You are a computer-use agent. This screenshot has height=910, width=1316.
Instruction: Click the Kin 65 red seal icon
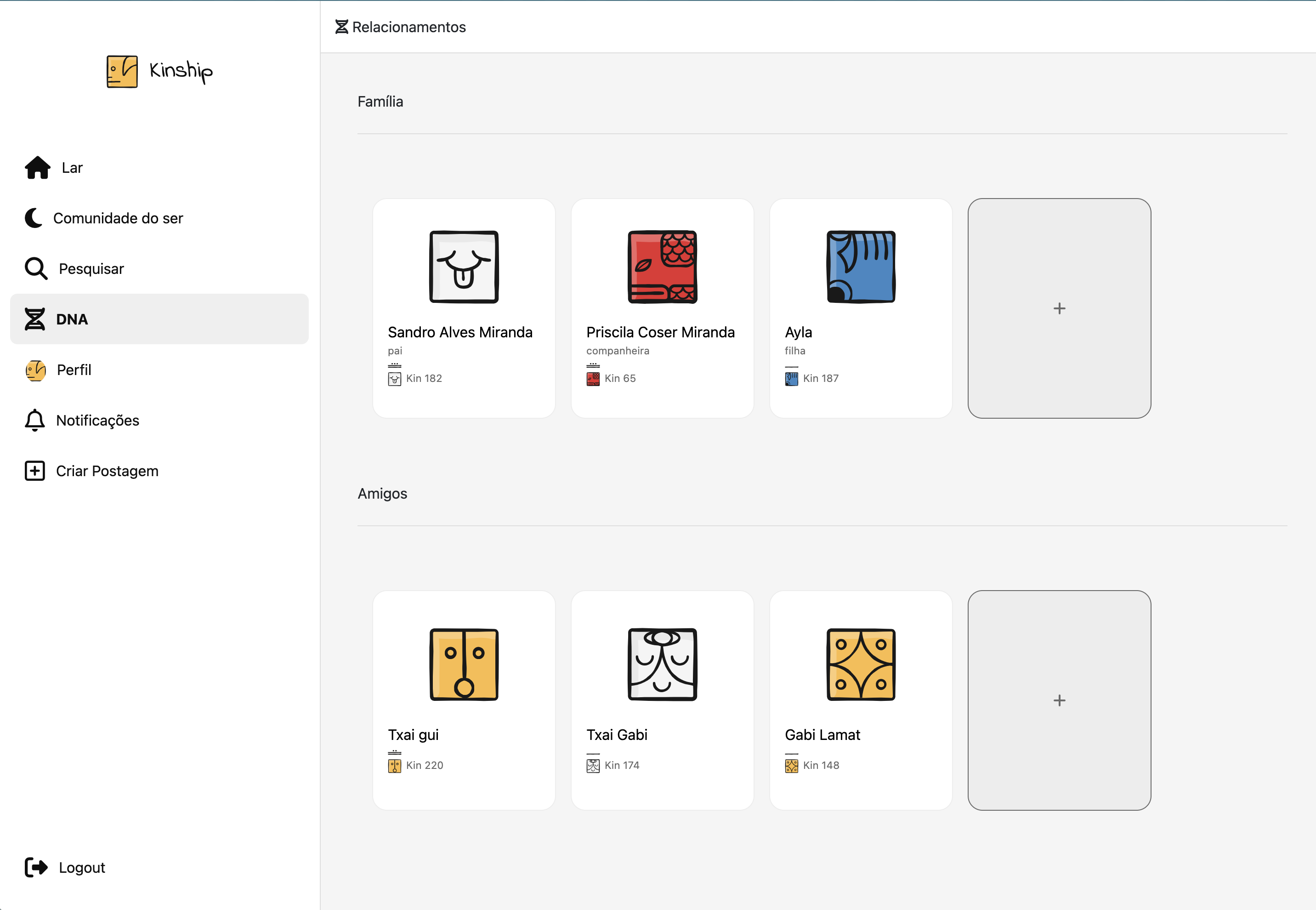pyautogui.click(x=593, y=378)
